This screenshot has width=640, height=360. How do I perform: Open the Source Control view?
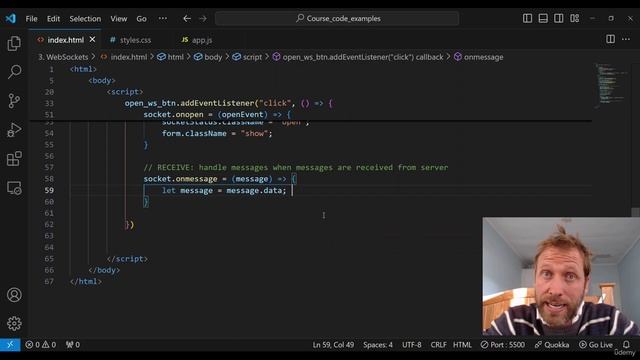14,101
